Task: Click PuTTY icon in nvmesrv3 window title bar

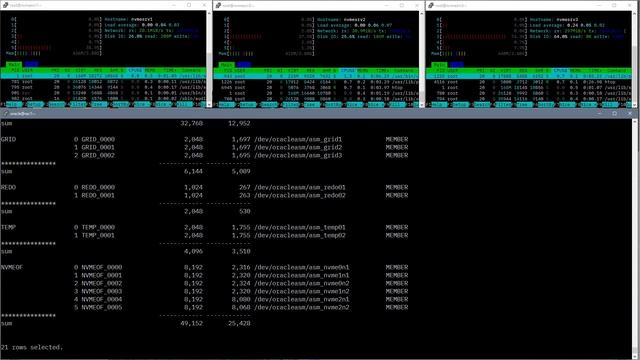Action: 431,5
